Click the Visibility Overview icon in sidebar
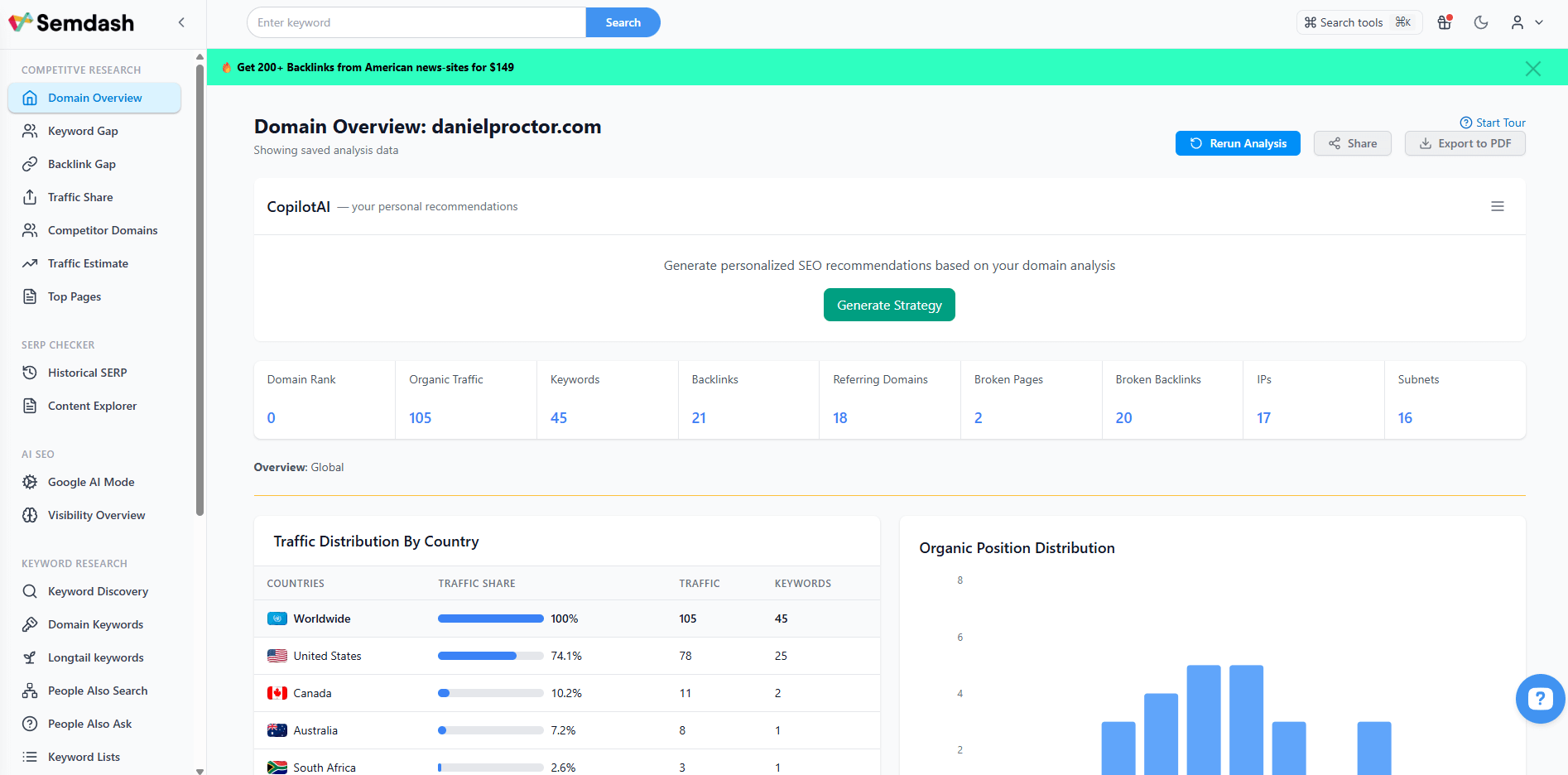Viewport: 1568px width, 775px height. 30,515
